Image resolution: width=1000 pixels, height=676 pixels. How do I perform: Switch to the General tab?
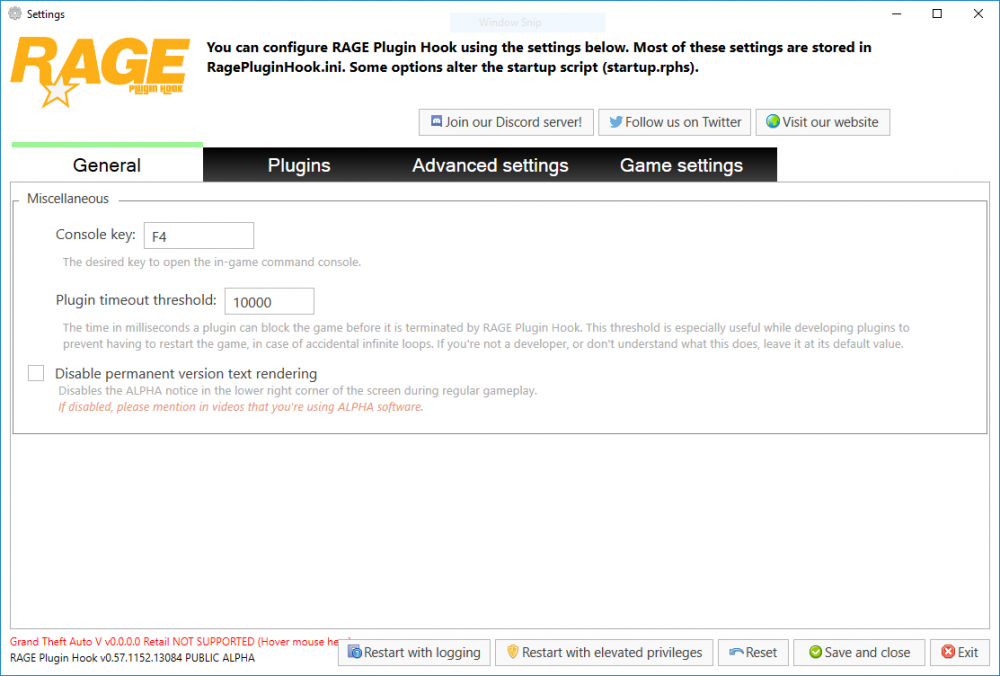107,165
